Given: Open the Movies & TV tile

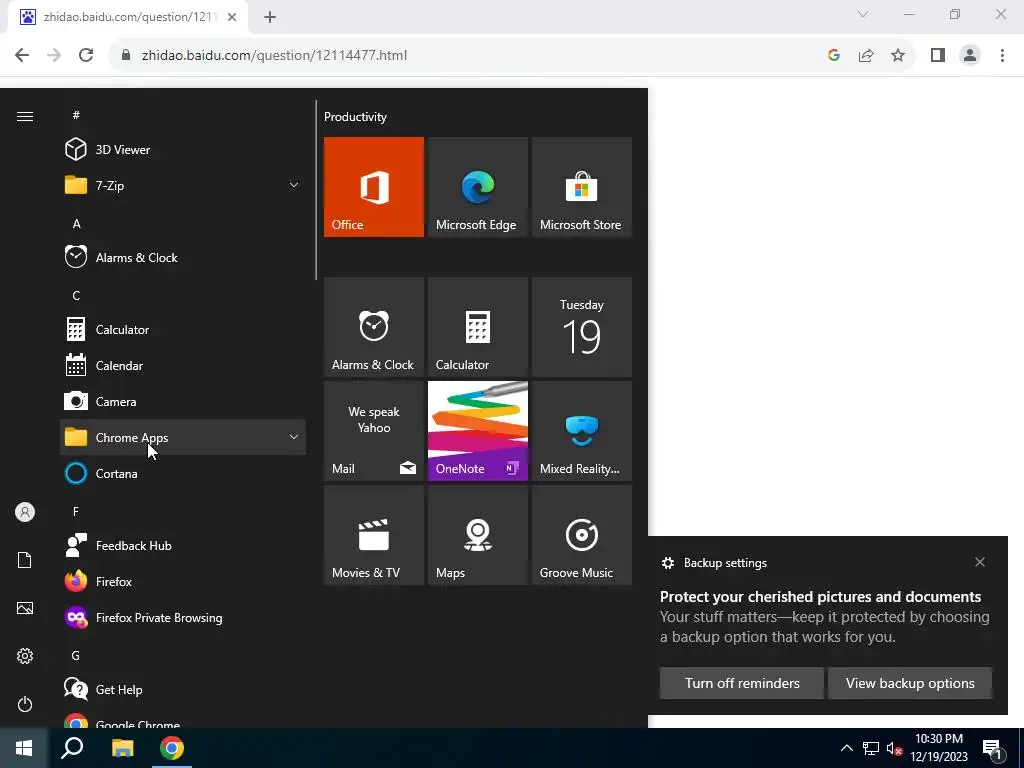Looking at the screenshot, I should [374, 535].
